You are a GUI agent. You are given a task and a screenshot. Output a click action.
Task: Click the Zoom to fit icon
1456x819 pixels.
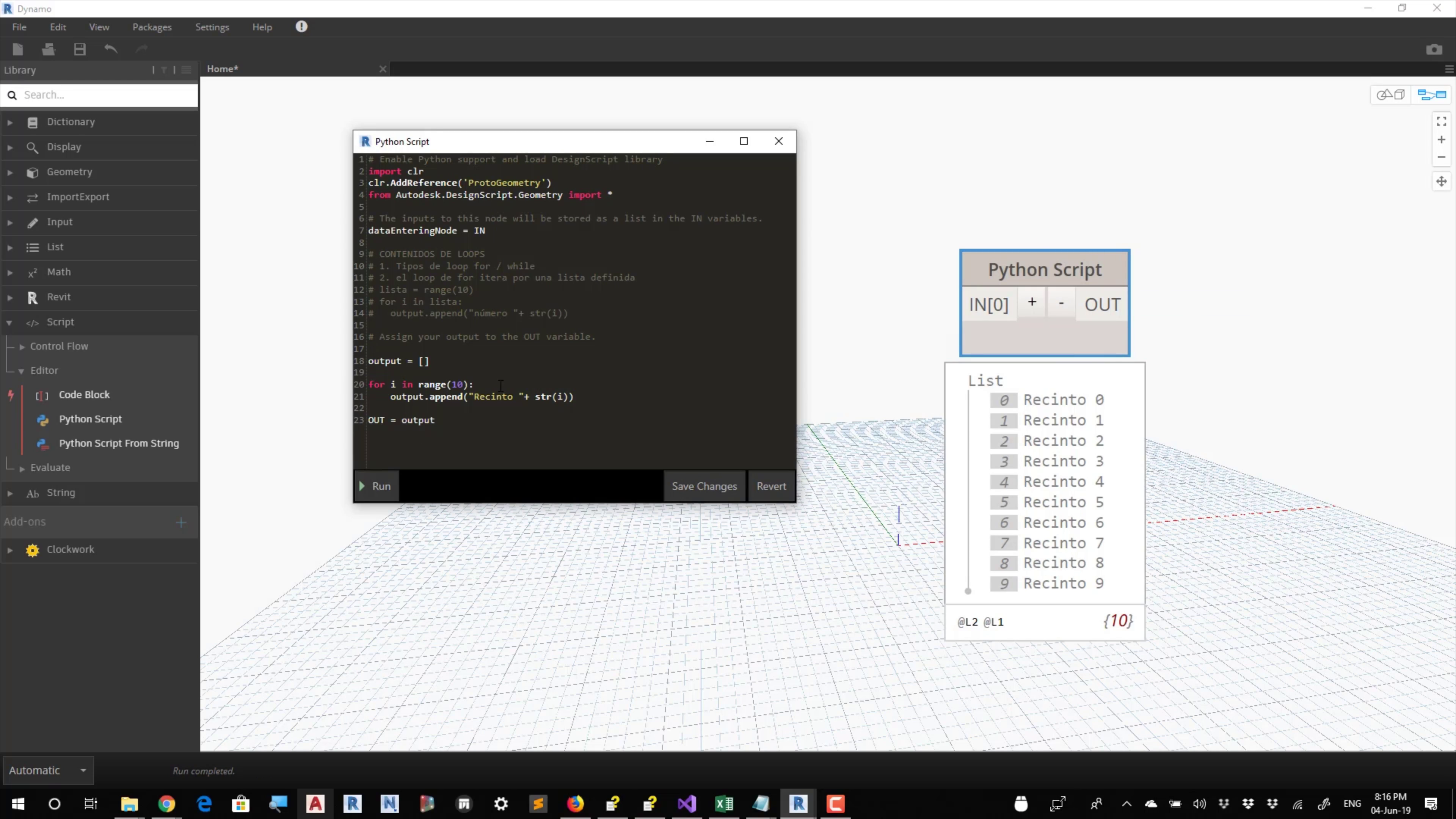1441,121
